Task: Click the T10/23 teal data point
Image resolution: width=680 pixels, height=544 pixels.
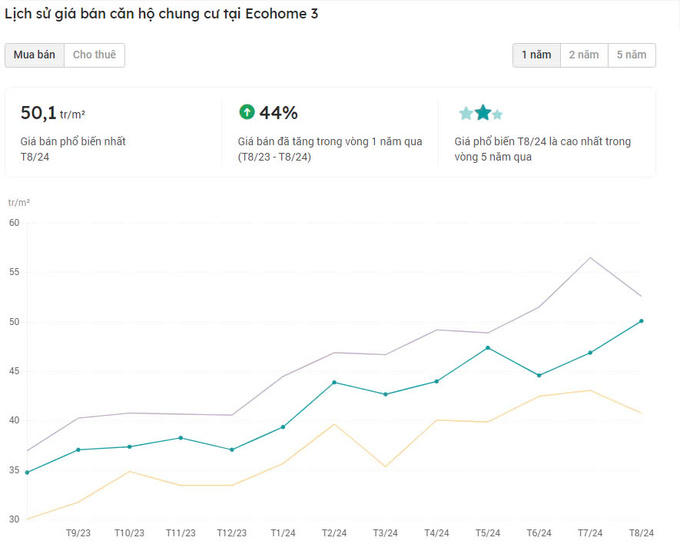Action: pos(129,447)
